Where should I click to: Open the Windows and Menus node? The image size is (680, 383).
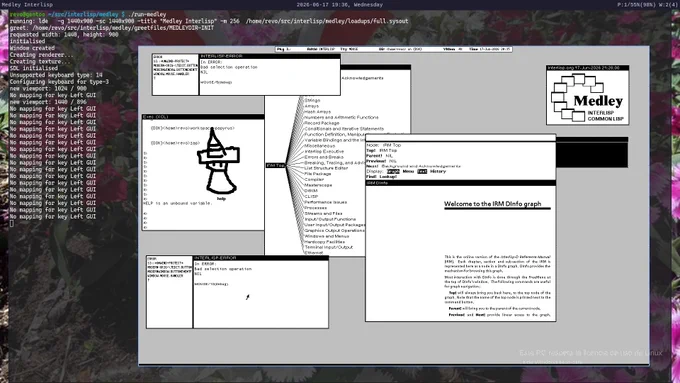[327, 236]
